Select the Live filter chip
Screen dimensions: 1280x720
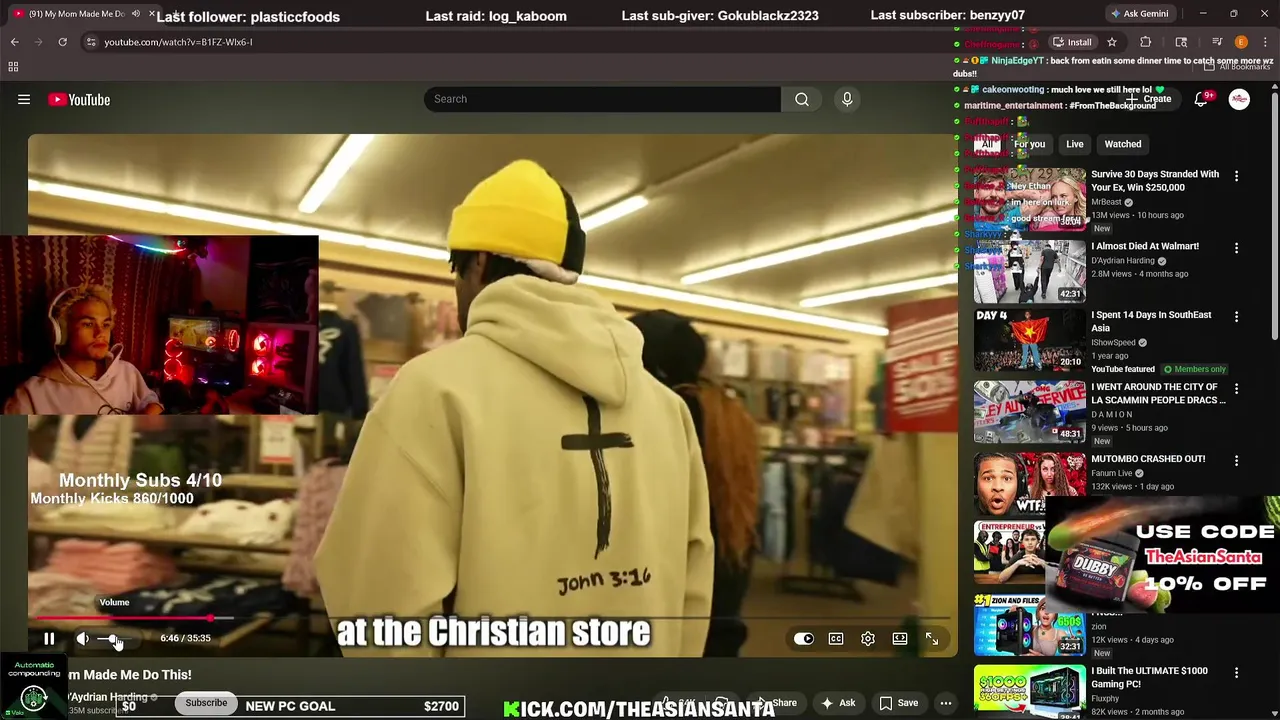[1075, 144]
